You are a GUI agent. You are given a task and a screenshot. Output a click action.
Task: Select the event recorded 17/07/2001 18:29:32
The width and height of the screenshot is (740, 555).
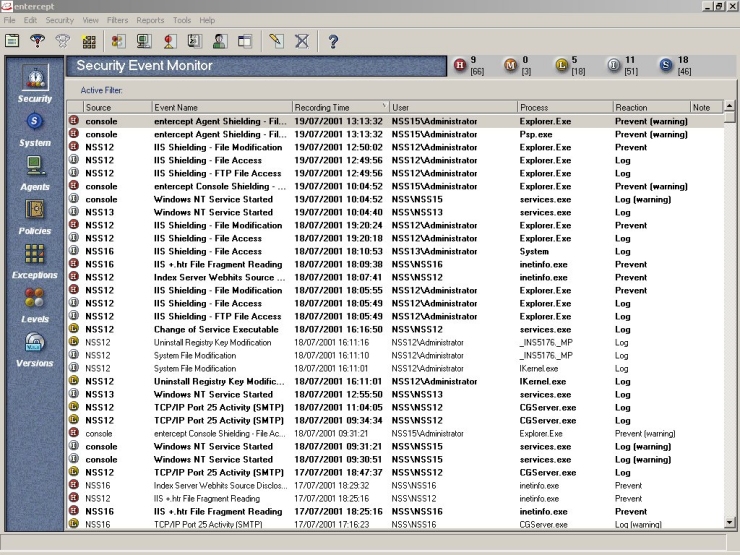[395, 486]
